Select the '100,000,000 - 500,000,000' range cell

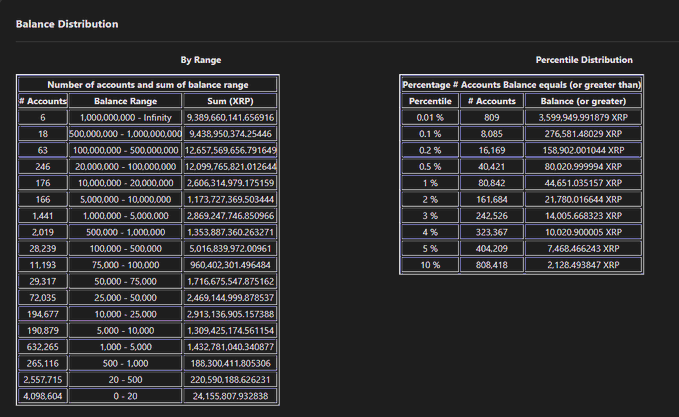[125, 150]
